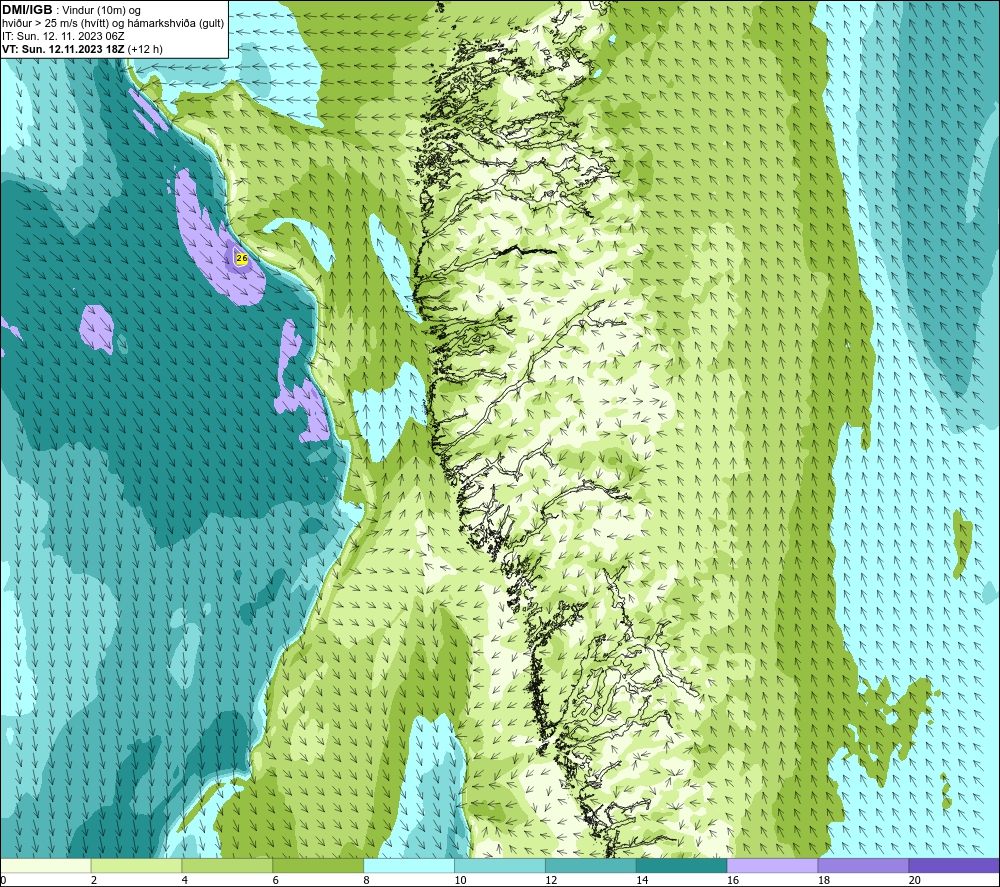Select the 4–6 m/s green legend swatch
Screen dimensions: 1000x887
tap(227, 865)
